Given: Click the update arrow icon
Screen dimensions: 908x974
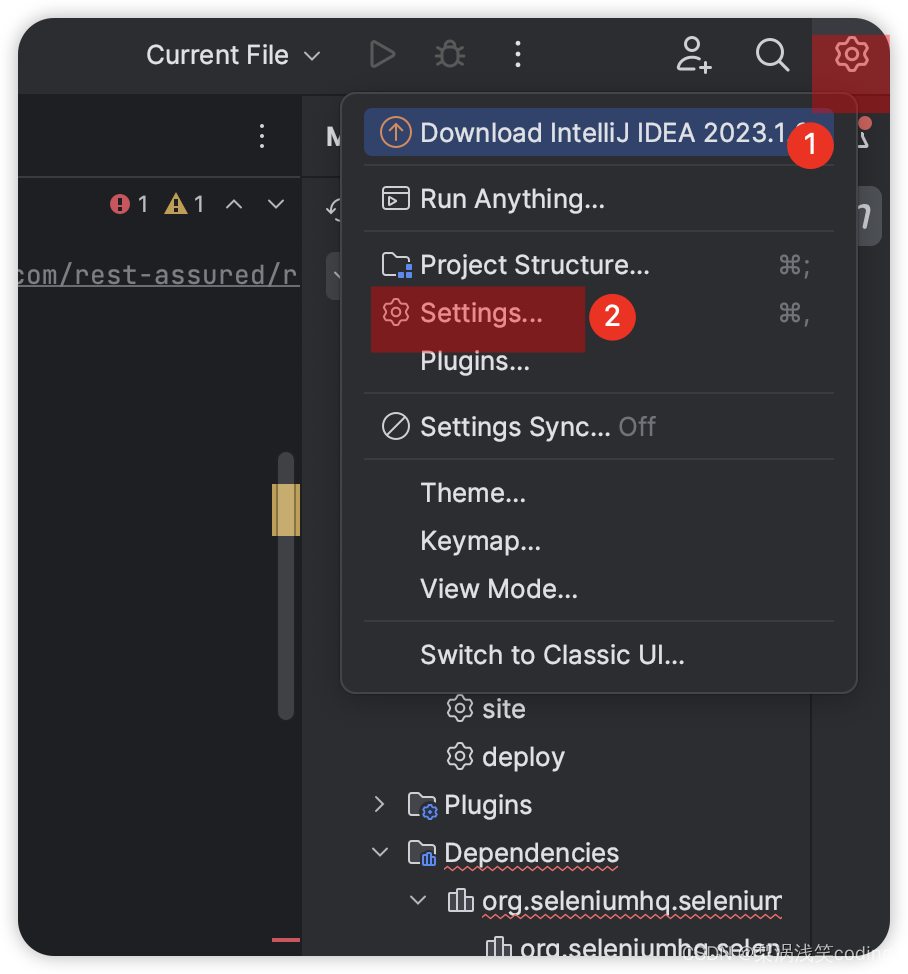Looking at the screenshot, I should coord(396,132).
